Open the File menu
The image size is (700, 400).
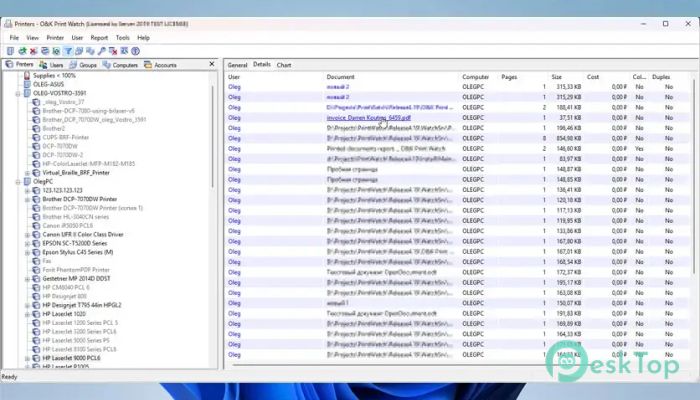click(x=14, y=38)
